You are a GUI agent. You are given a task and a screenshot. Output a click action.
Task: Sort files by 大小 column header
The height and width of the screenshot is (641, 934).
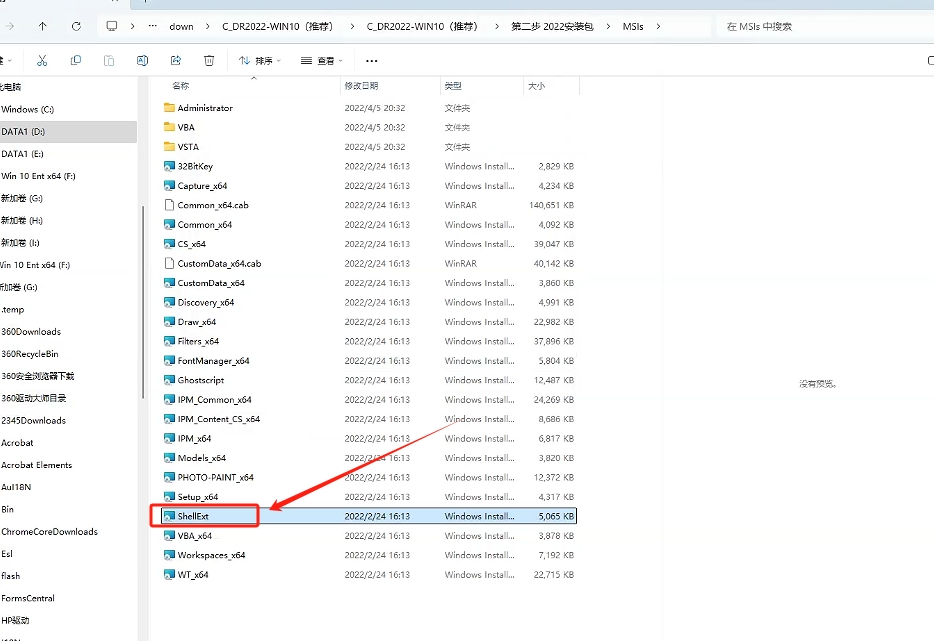[536, 87]
